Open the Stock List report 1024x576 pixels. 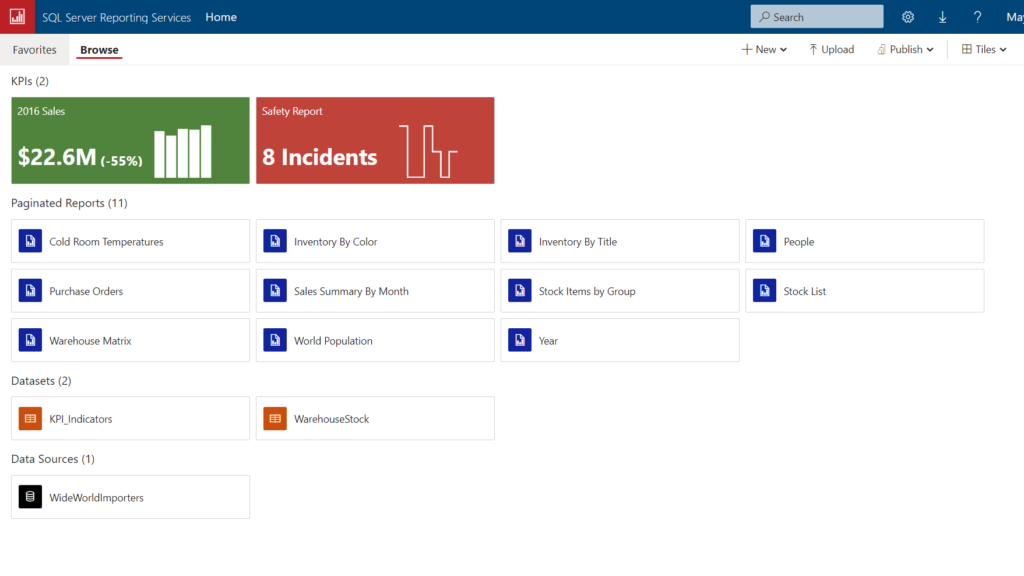tap(865, 291)
